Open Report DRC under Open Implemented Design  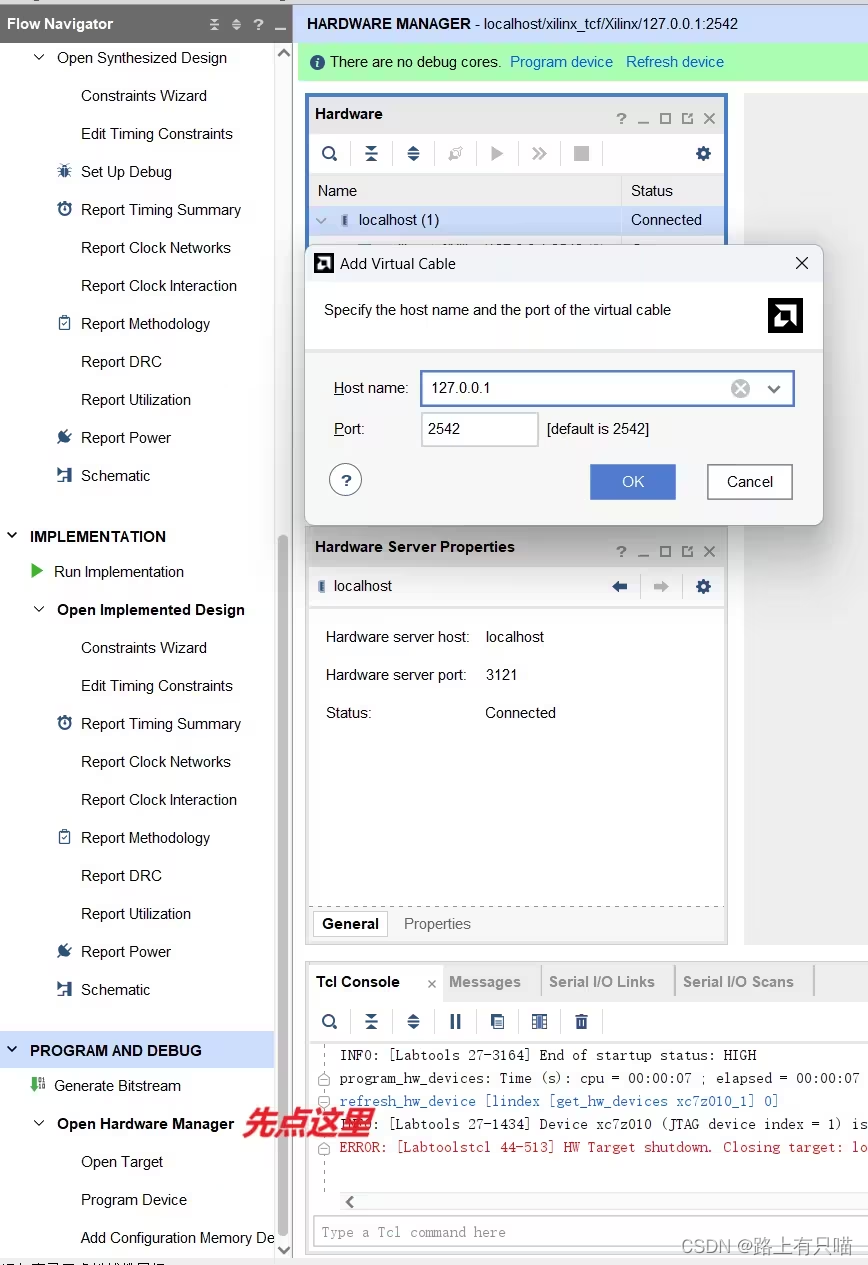tap(121, 876)
